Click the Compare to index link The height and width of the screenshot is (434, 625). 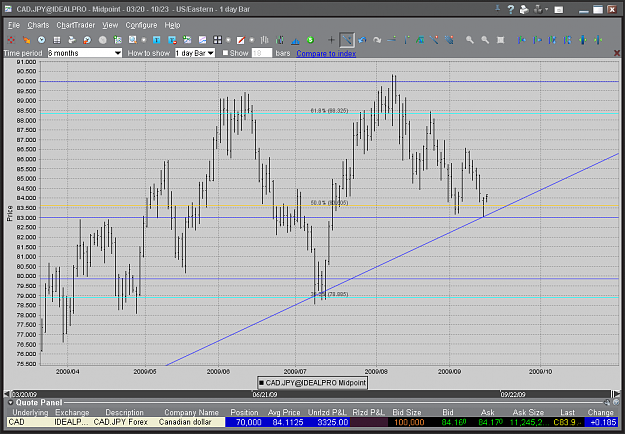point(326,53)
